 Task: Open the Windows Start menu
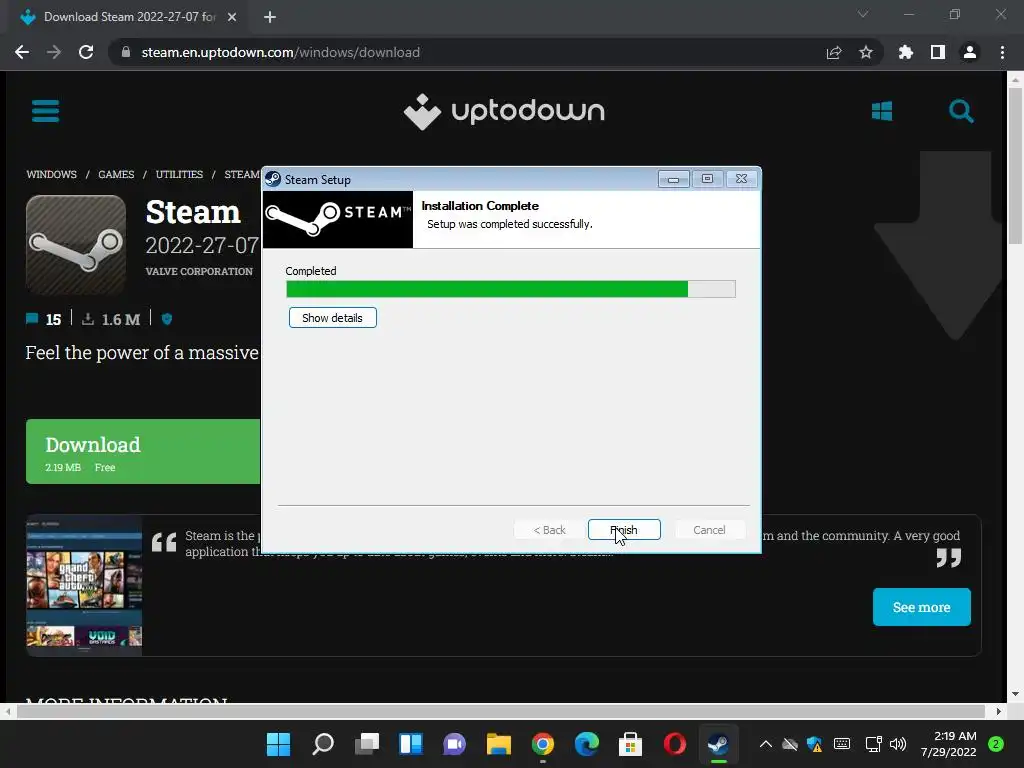click(x=279, y=744)
